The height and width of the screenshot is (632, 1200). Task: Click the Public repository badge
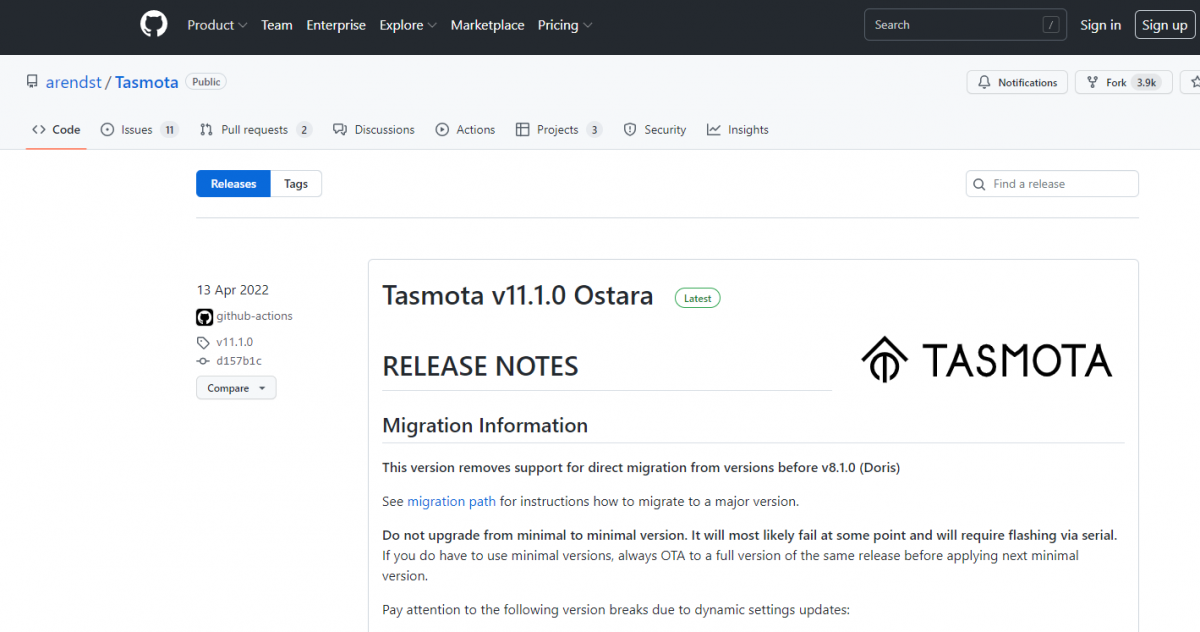pos(206,82)
